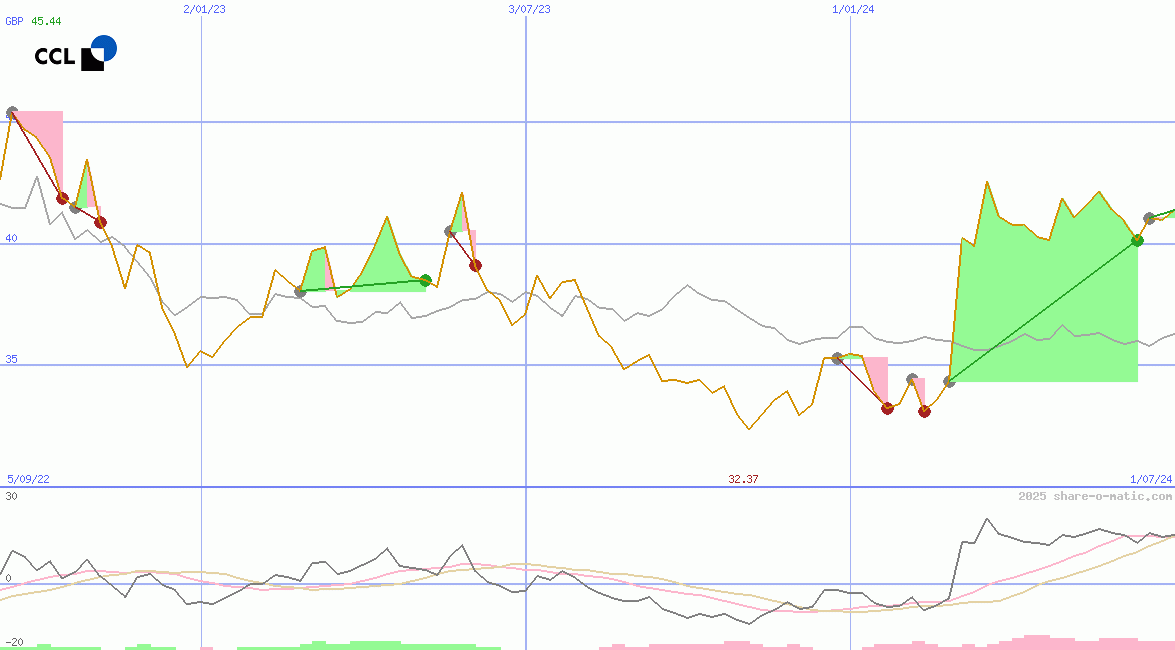Click the 45.44 price value

[x=46, y=21]
